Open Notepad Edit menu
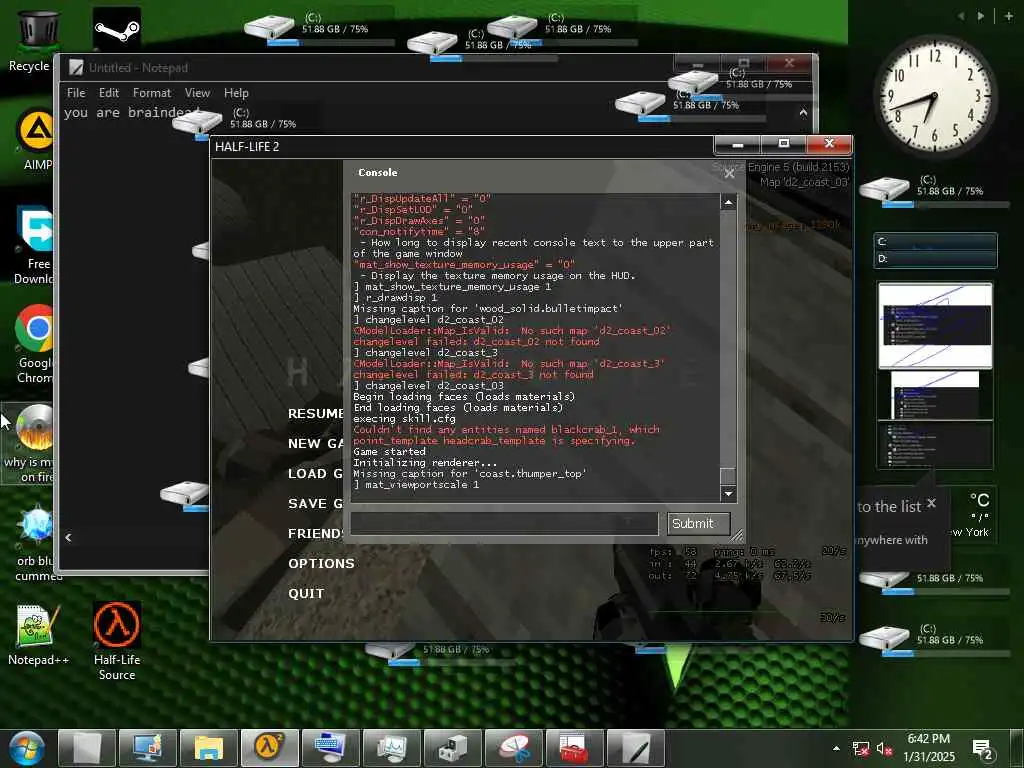This screenshot has height=768, width=1024. pyautogui.click(x=109, y=93)
